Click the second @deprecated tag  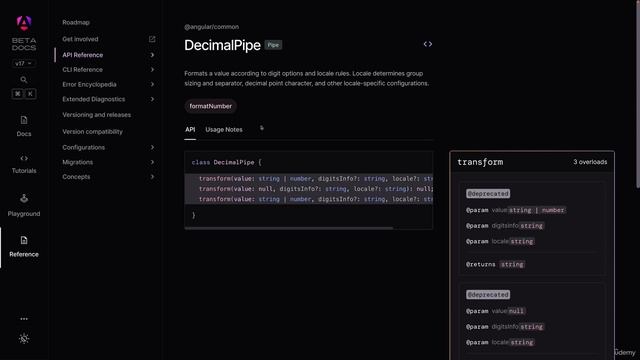point(488,294)
